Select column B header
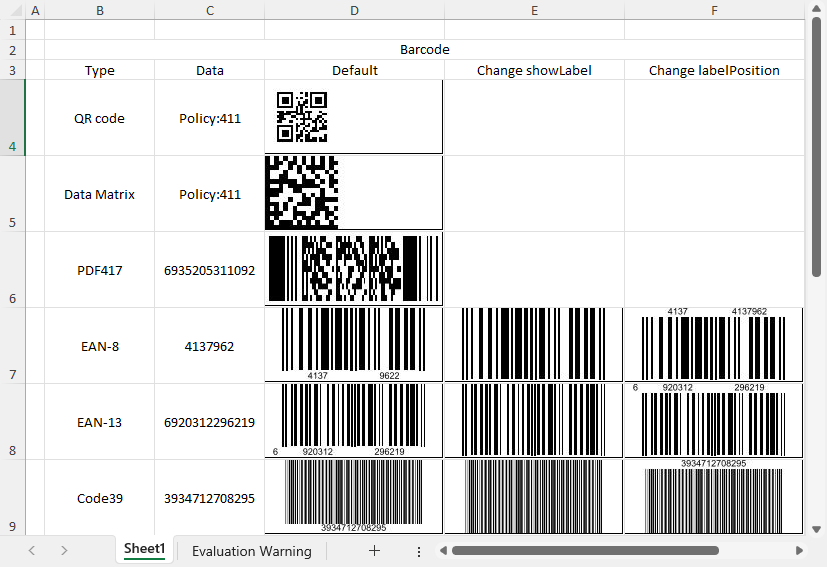Image resolution: width=827 pixels, height=567 pixels. [100, 10]
